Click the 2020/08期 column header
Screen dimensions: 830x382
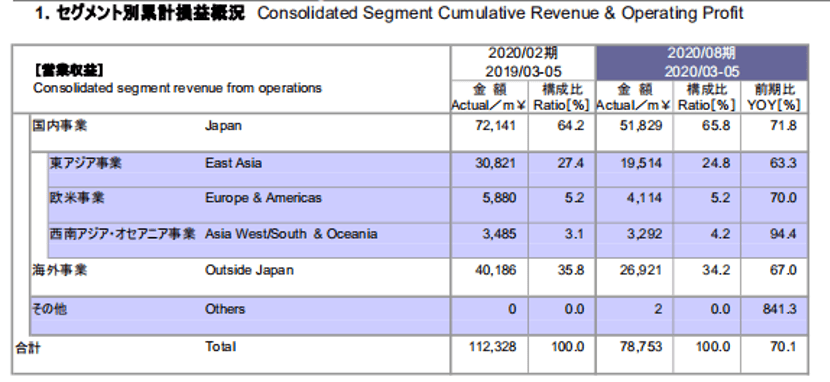[x=701, y=53]
